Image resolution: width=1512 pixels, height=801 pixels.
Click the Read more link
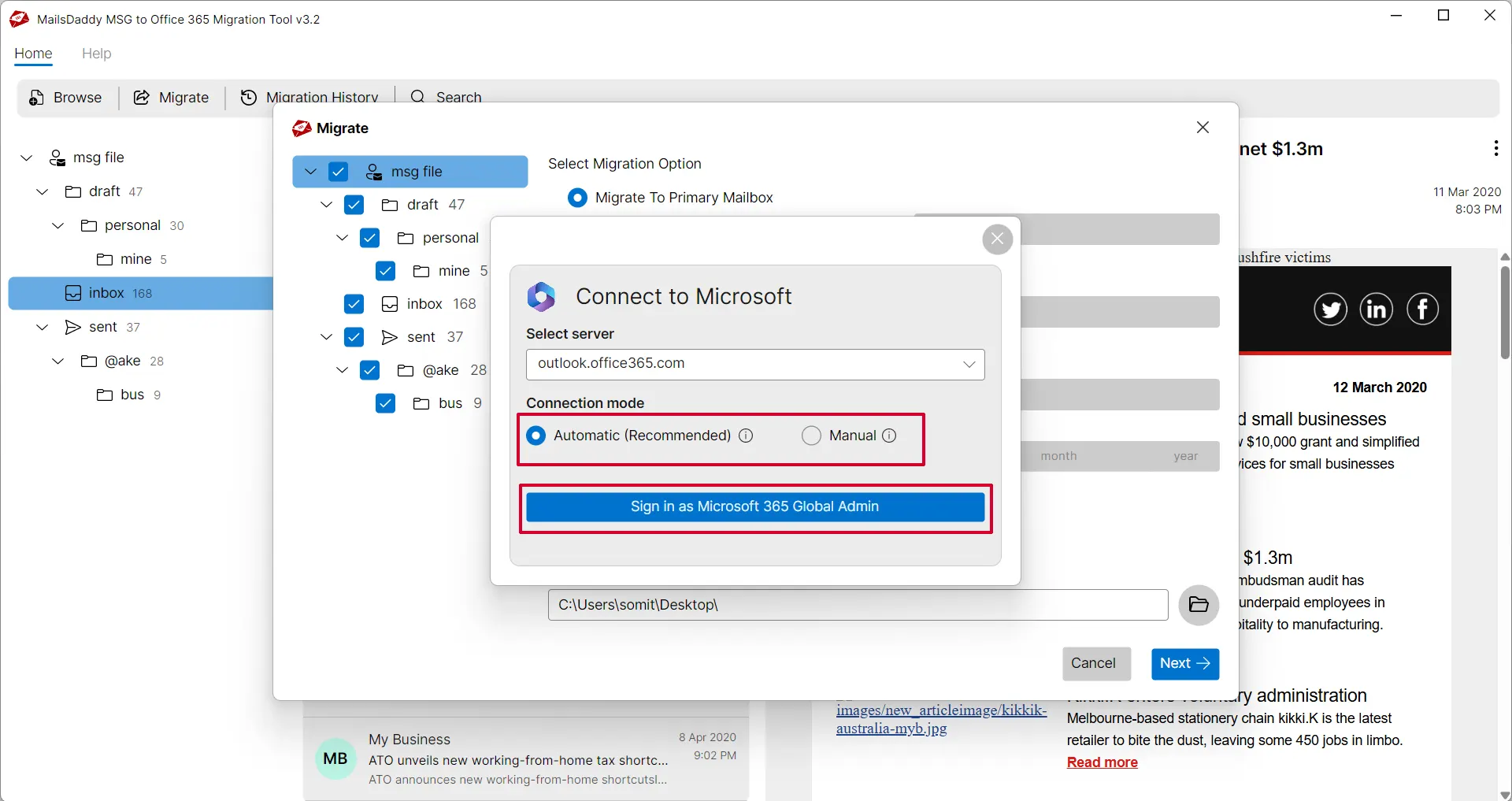click(x=1101, y=762)
